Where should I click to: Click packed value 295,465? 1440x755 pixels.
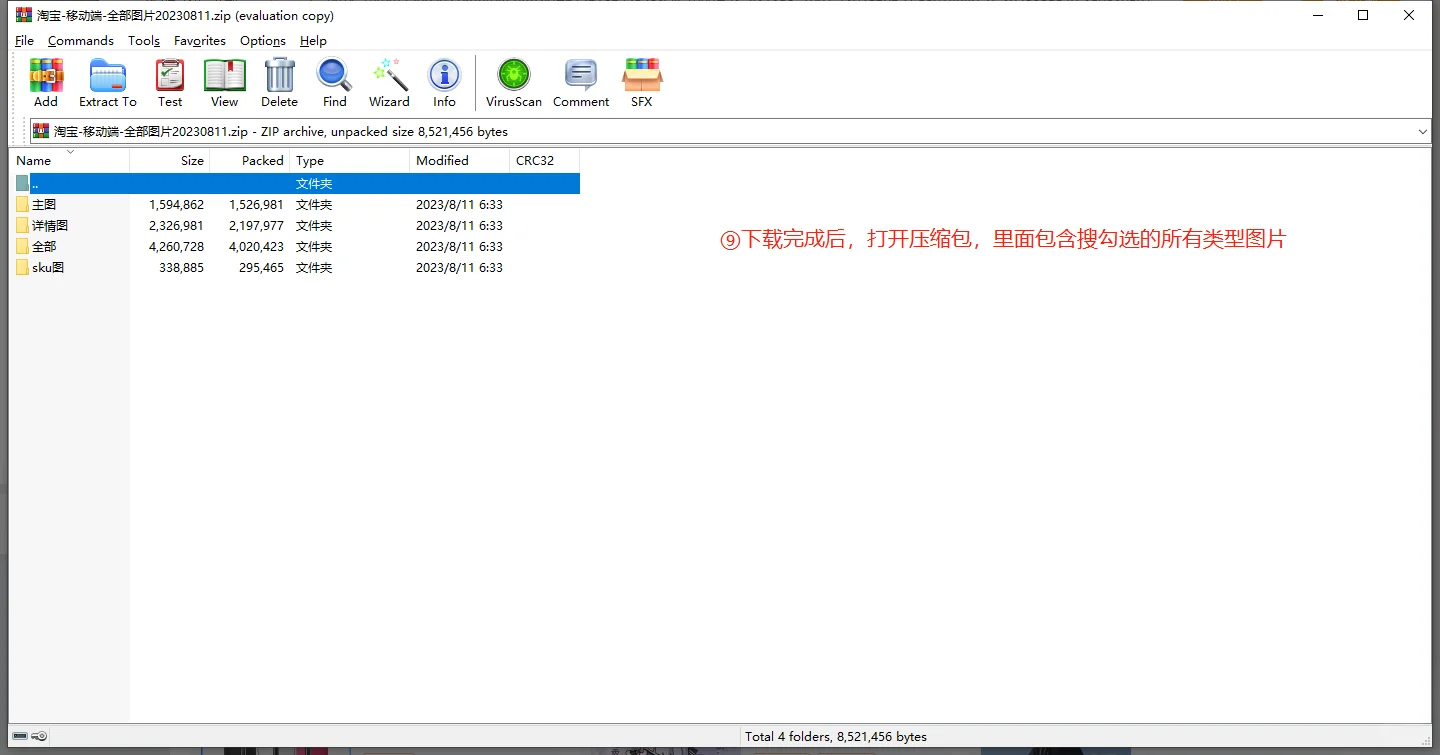[261, 268]
